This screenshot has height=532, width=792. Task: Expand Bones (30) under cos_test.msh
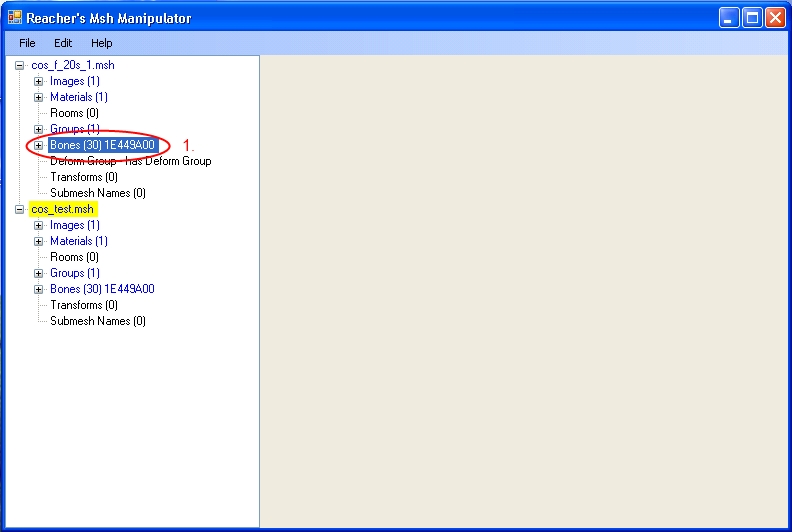pyautogui.click(x=39, y=289)
